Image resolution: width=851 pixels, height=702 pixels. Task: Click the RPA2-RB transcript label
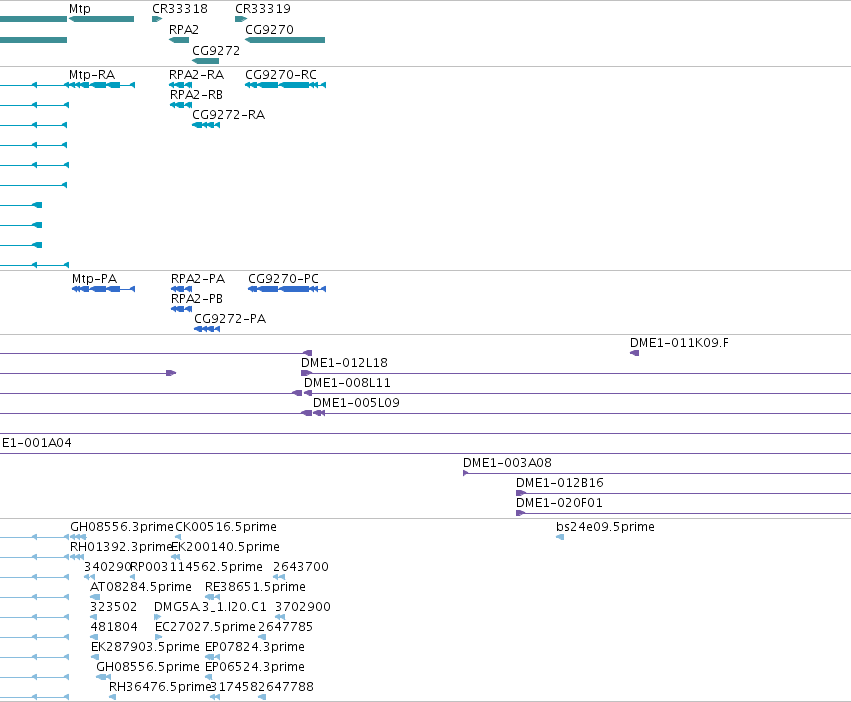click(196, 94)
